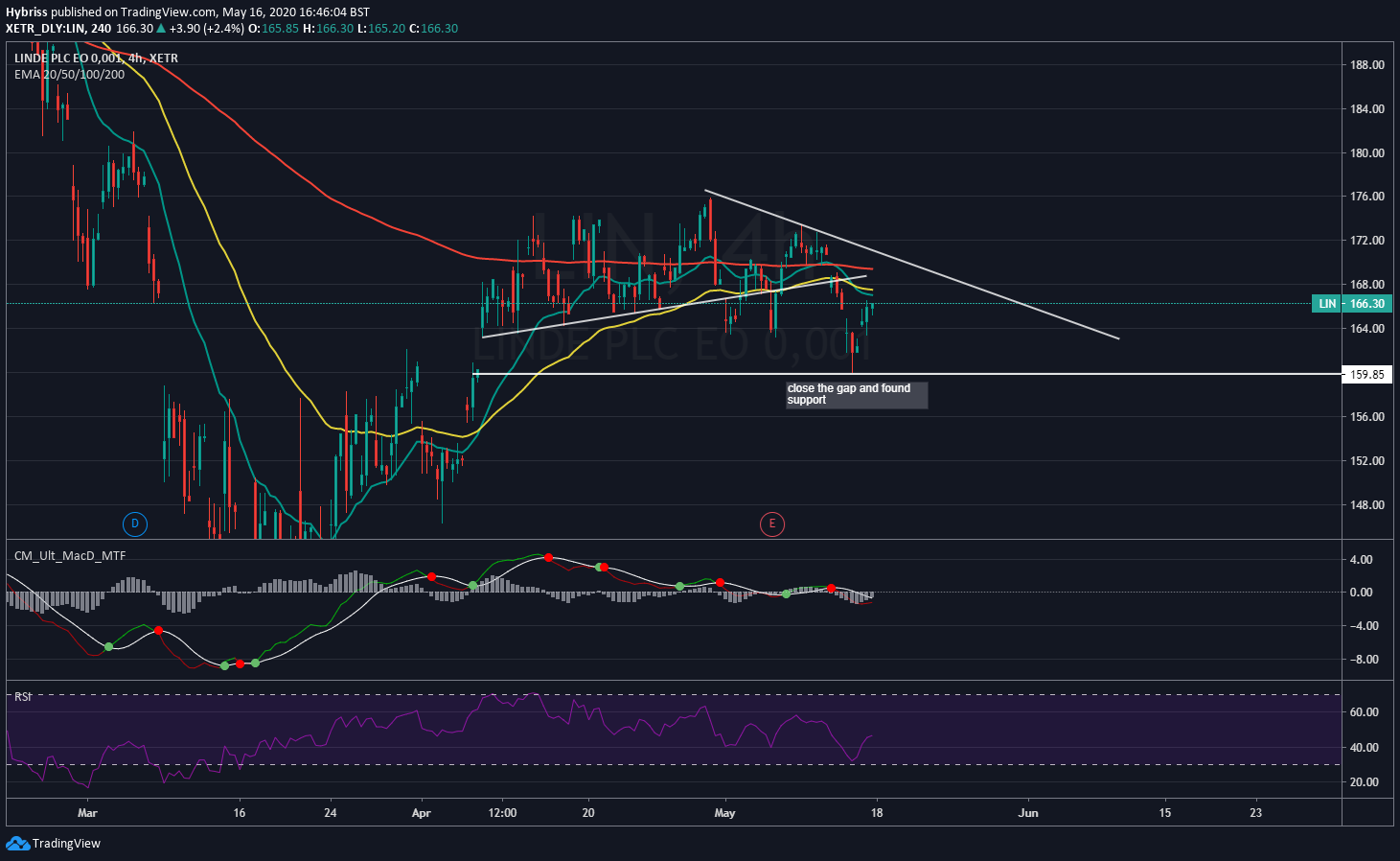Click the Apr date axis label
Image resolution: width=1400 pixels, height=861 pixels.
point(421,813)
